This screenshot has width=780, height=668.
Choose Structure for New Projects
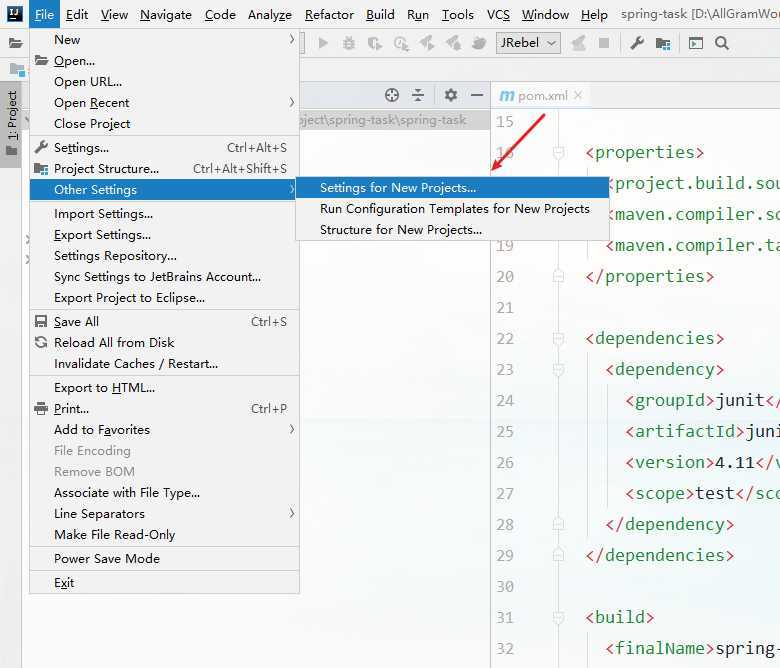[x=400, y=230]
